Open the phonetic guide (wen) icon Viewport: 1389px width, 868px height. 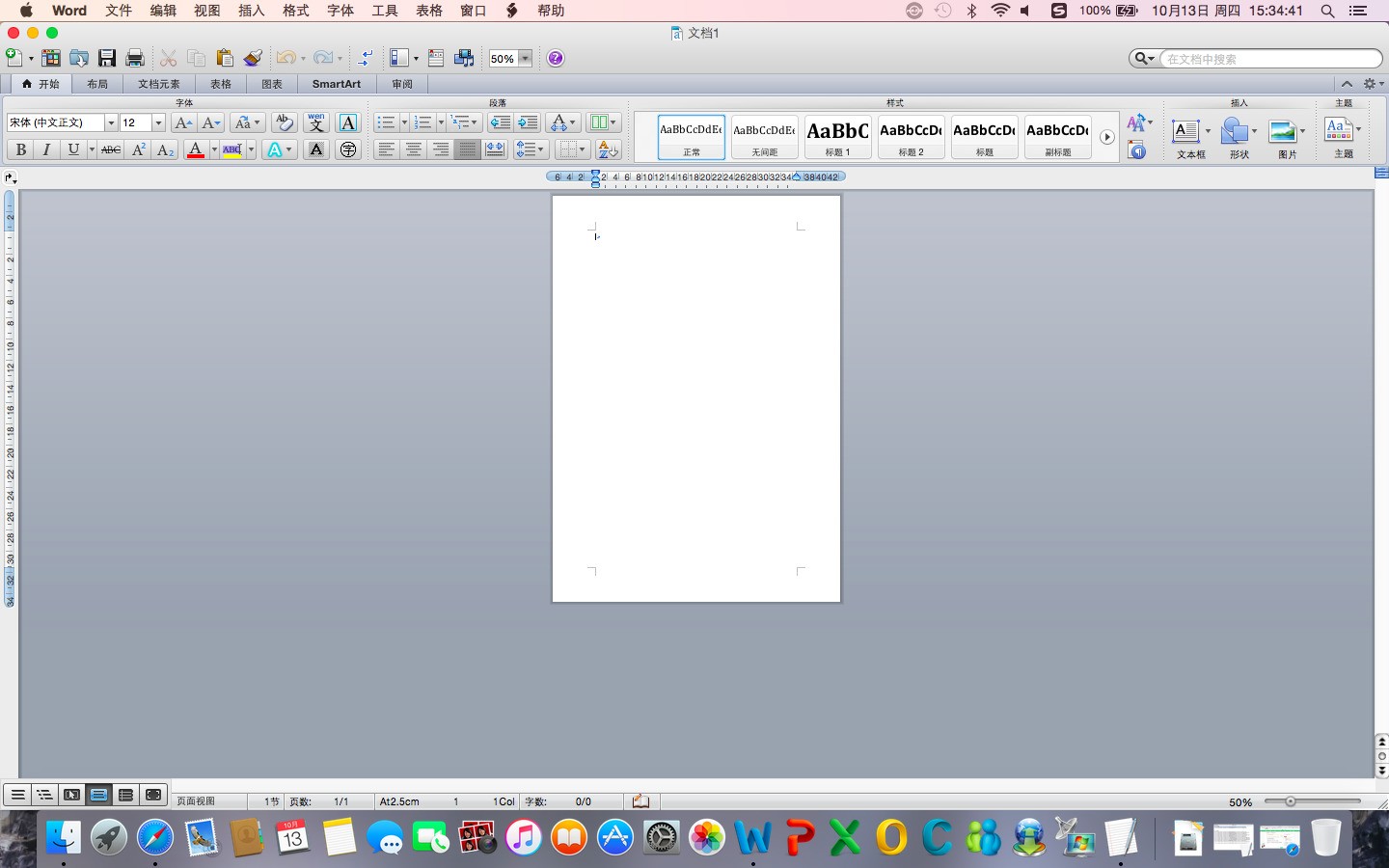316,122
